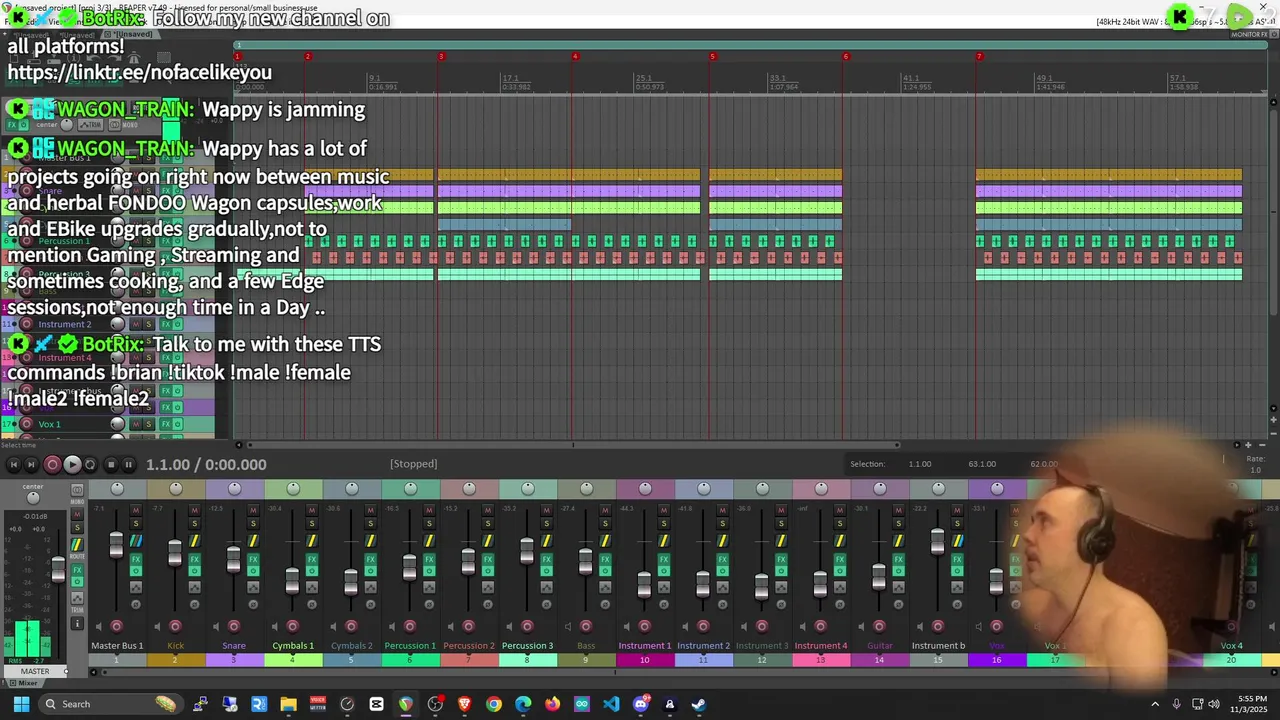
Task: Click track number 13 color strip
Action: [x=821, y=659]
